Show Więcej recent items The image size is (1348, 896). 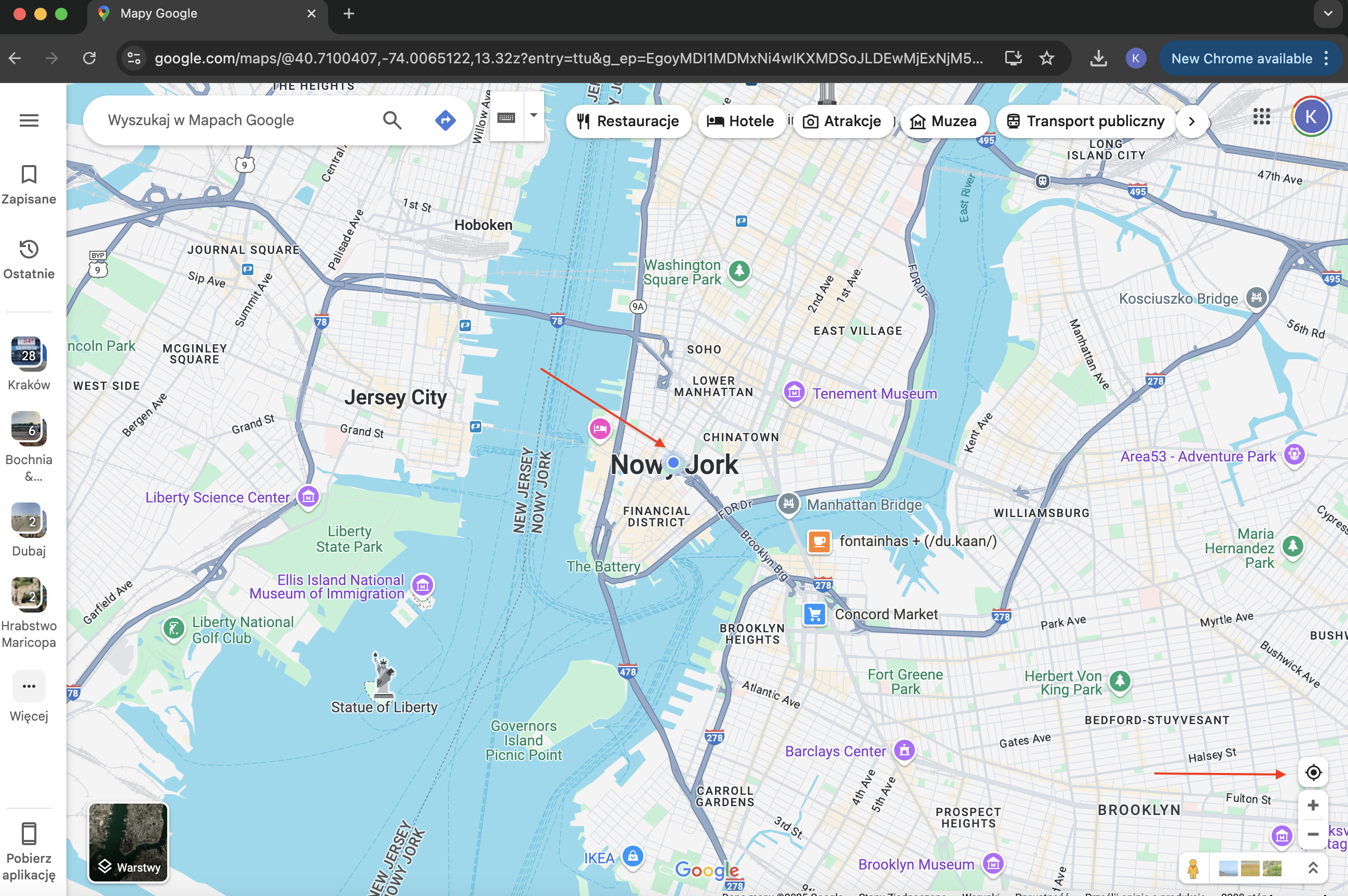tap(29, 697)
